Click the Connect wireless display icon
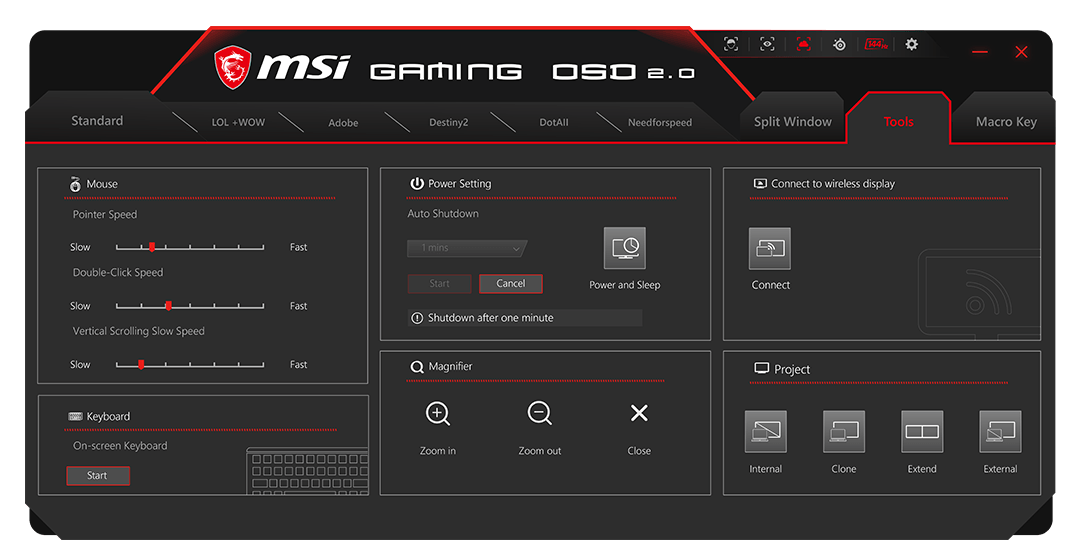This screenshot has height=556, width=1075. pyautogui.click(x=770, y=248)
